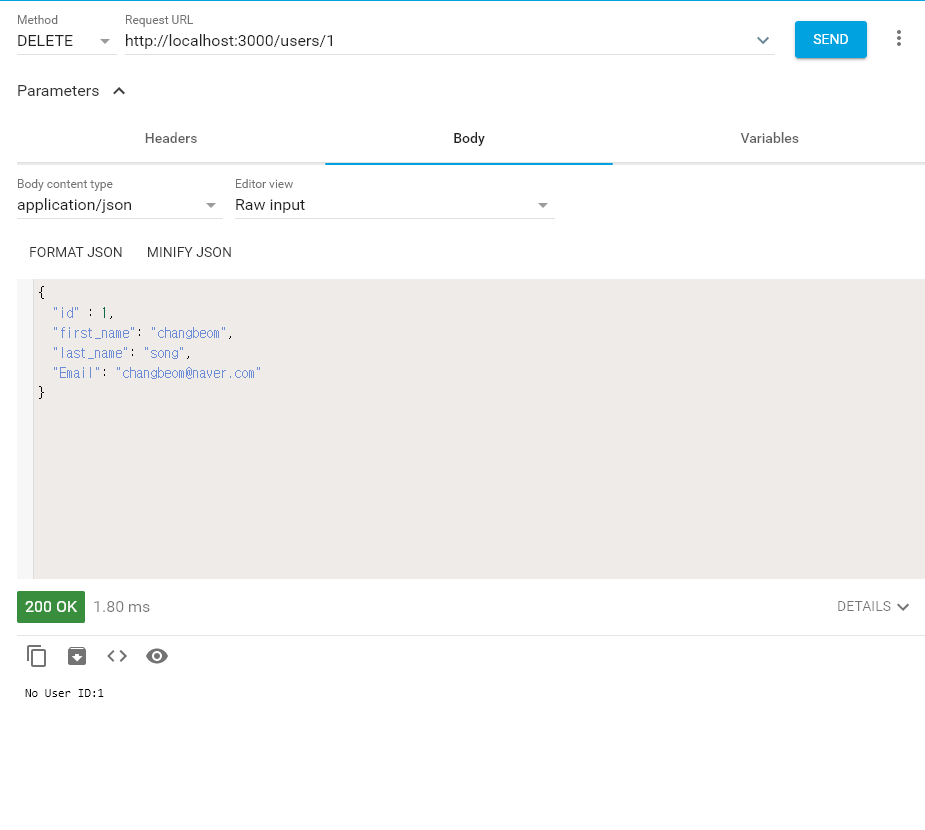Click MINIFY JSON button
The width and height of the screenshot is (925, 830).
click(x=189, y=252)
